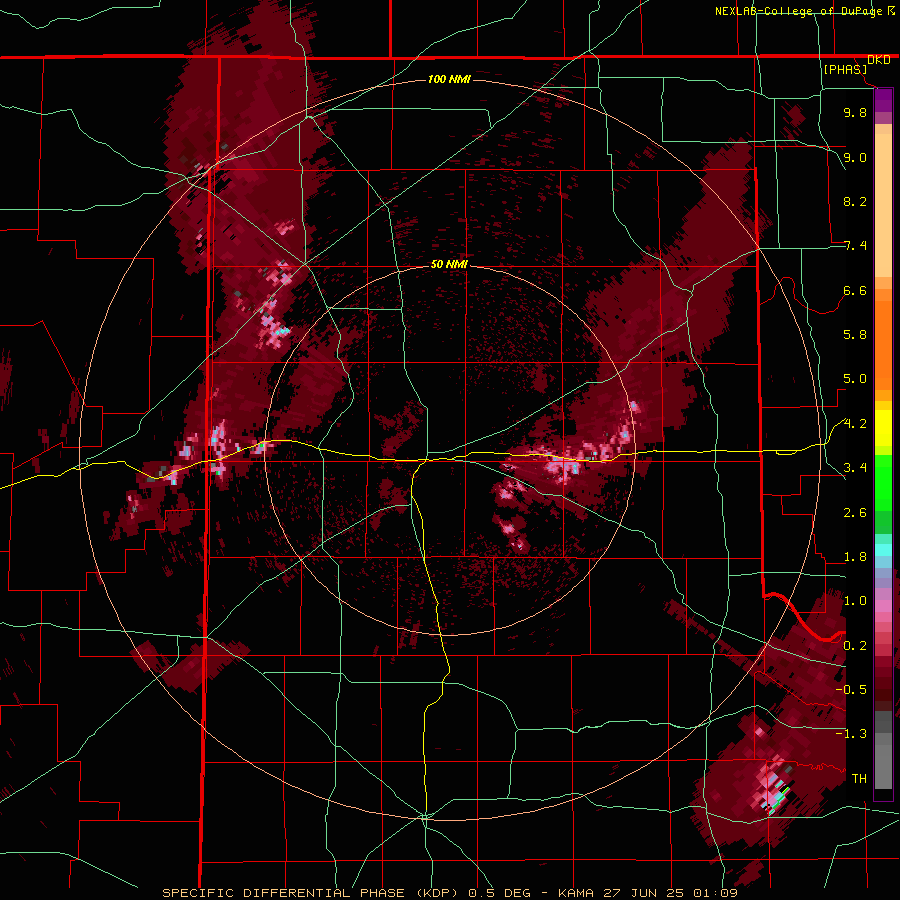The width and height of the screenshot is (900, 900).
Task: Click the SPECIFIC DIFFERENTIAL PHASE (KDP) title text
Action: coord(309,893)
